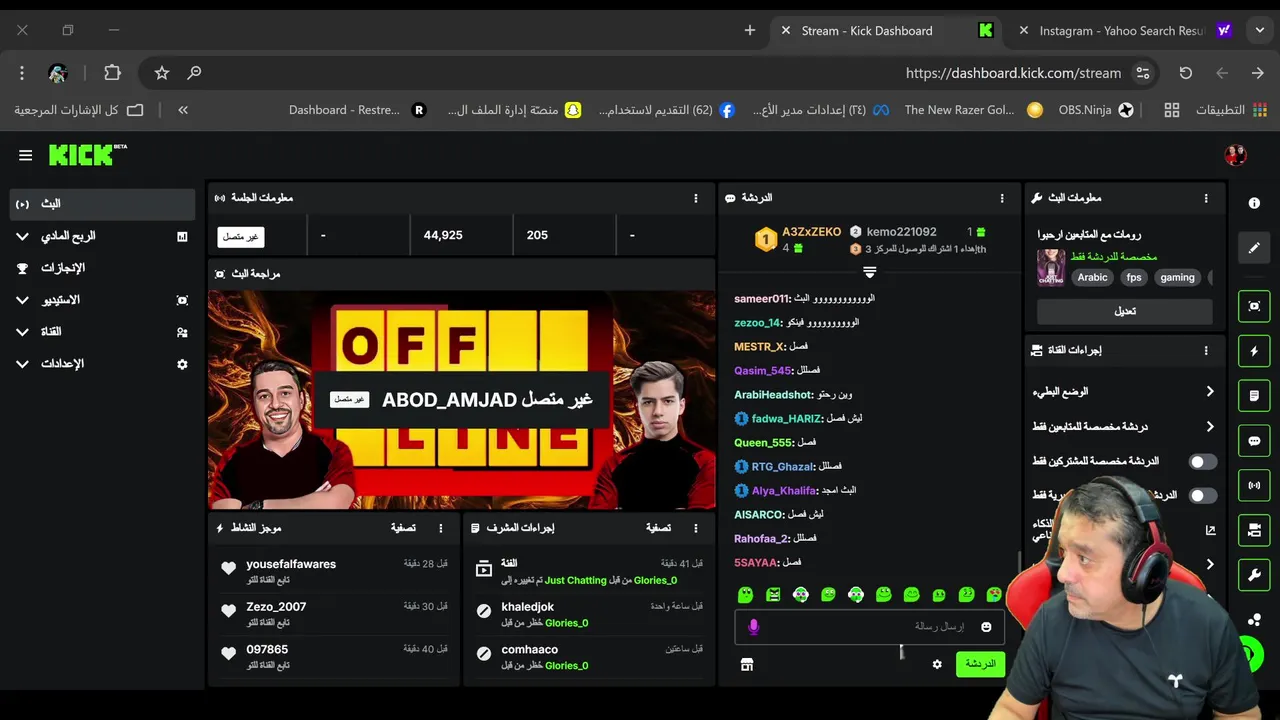Open the channel actions panel three-dot menu
Viewport: 1280px width, 720px height.
(1206, 351)
